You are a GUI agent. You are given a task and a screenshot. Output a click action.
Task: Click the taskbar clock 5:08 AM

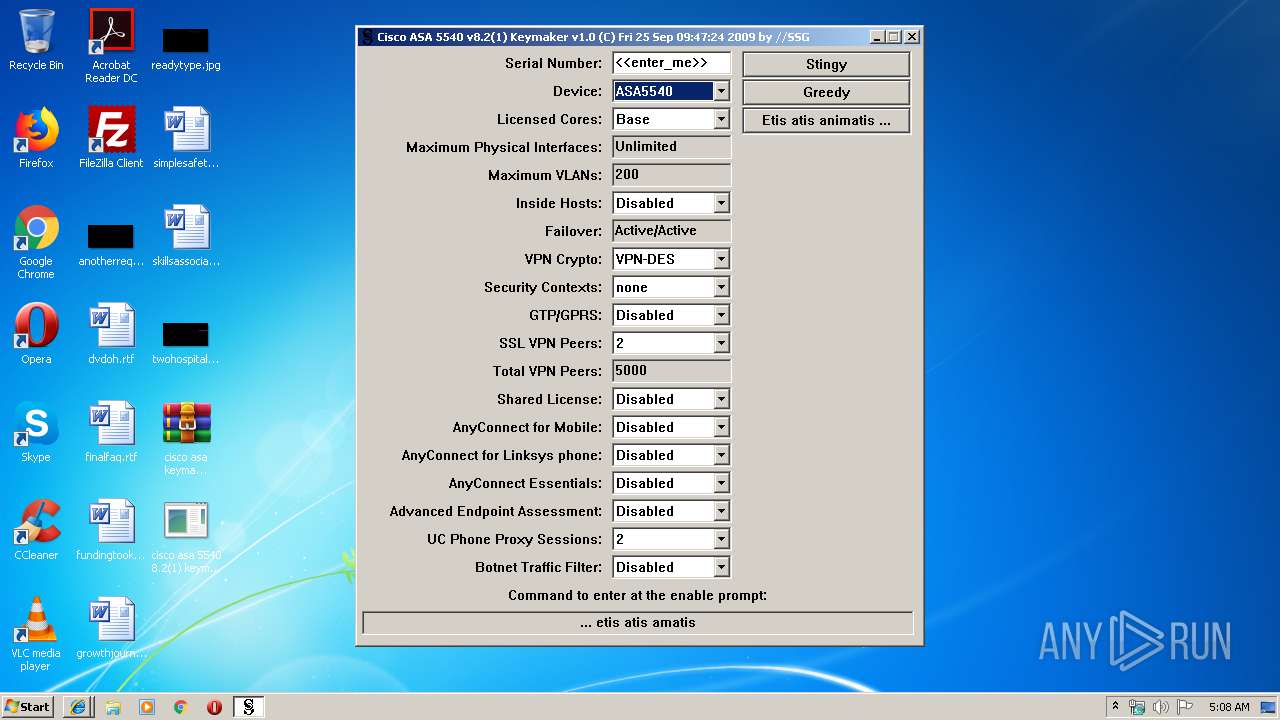pos(1228,707)
